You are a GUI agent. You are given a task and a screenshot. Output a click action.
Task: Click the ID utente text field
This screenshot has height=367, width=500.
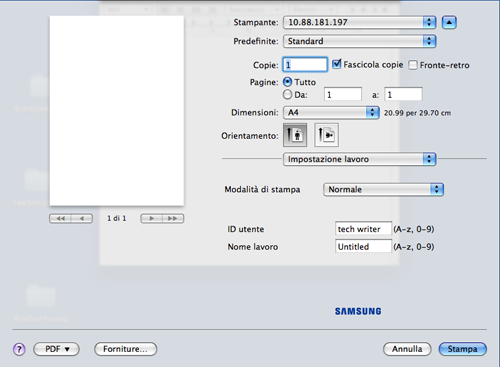click(x=363, y=229)
